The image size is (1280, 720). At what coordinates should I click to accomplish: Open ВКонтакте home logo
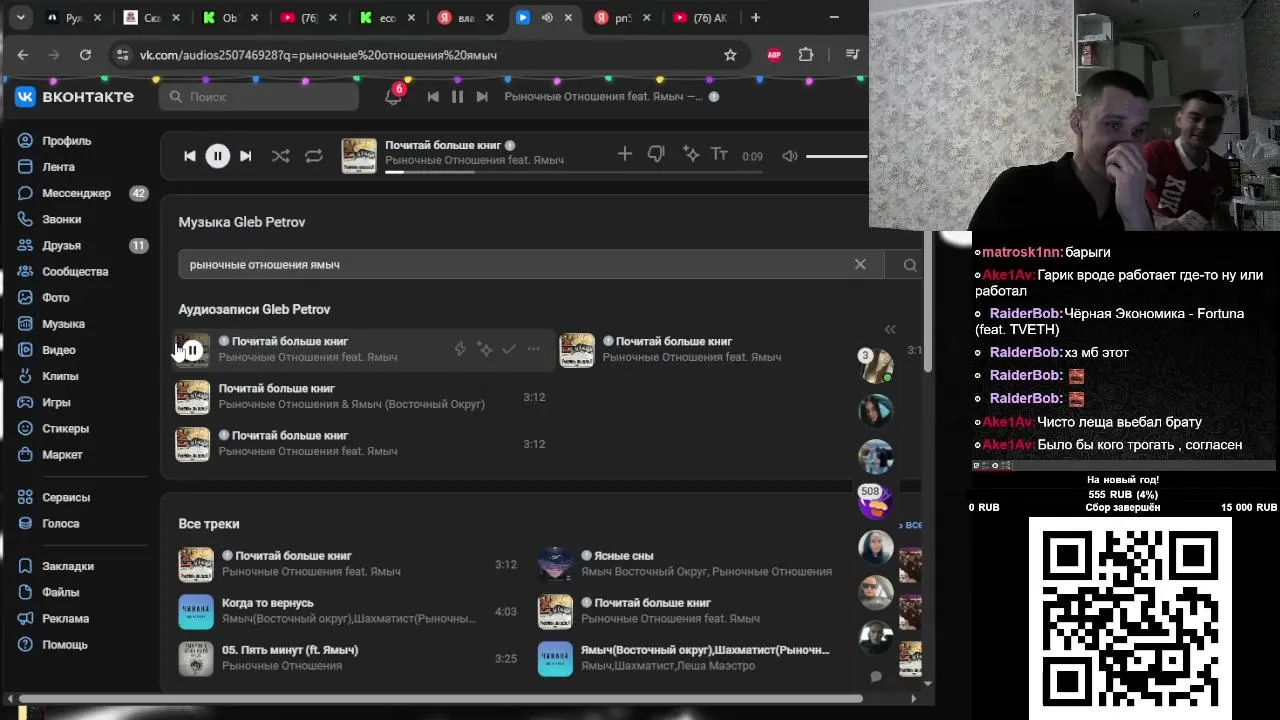74,96
